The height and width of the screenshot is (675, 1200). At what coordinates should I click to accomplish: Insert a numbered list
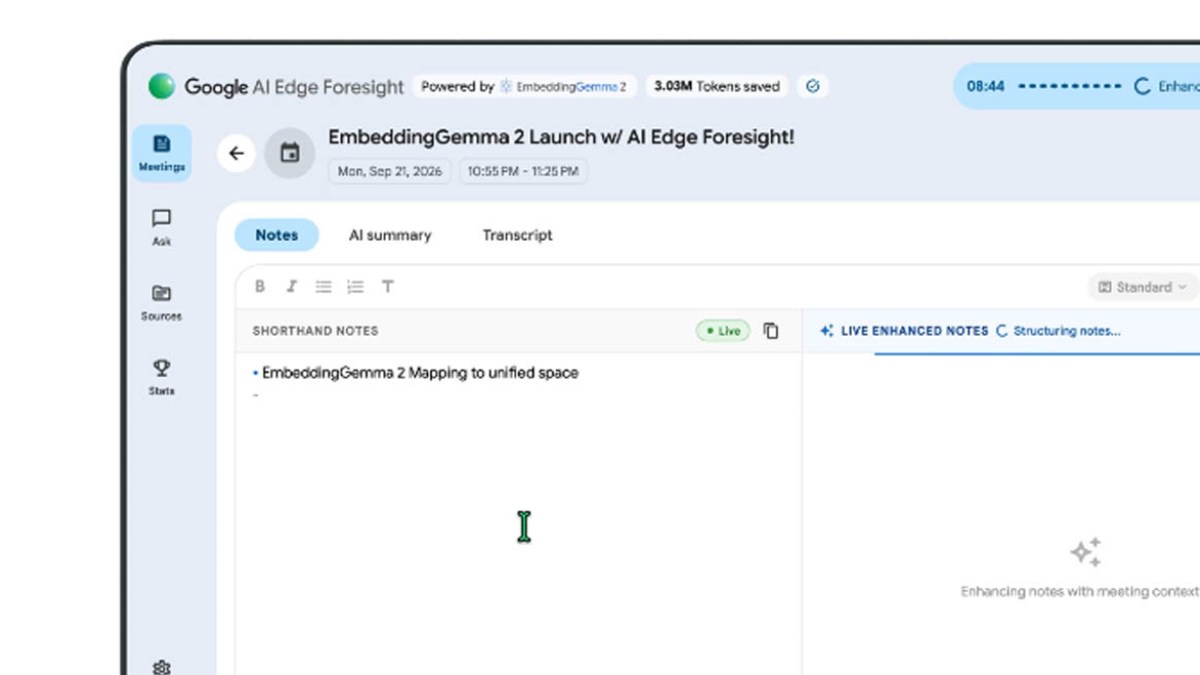355,287
